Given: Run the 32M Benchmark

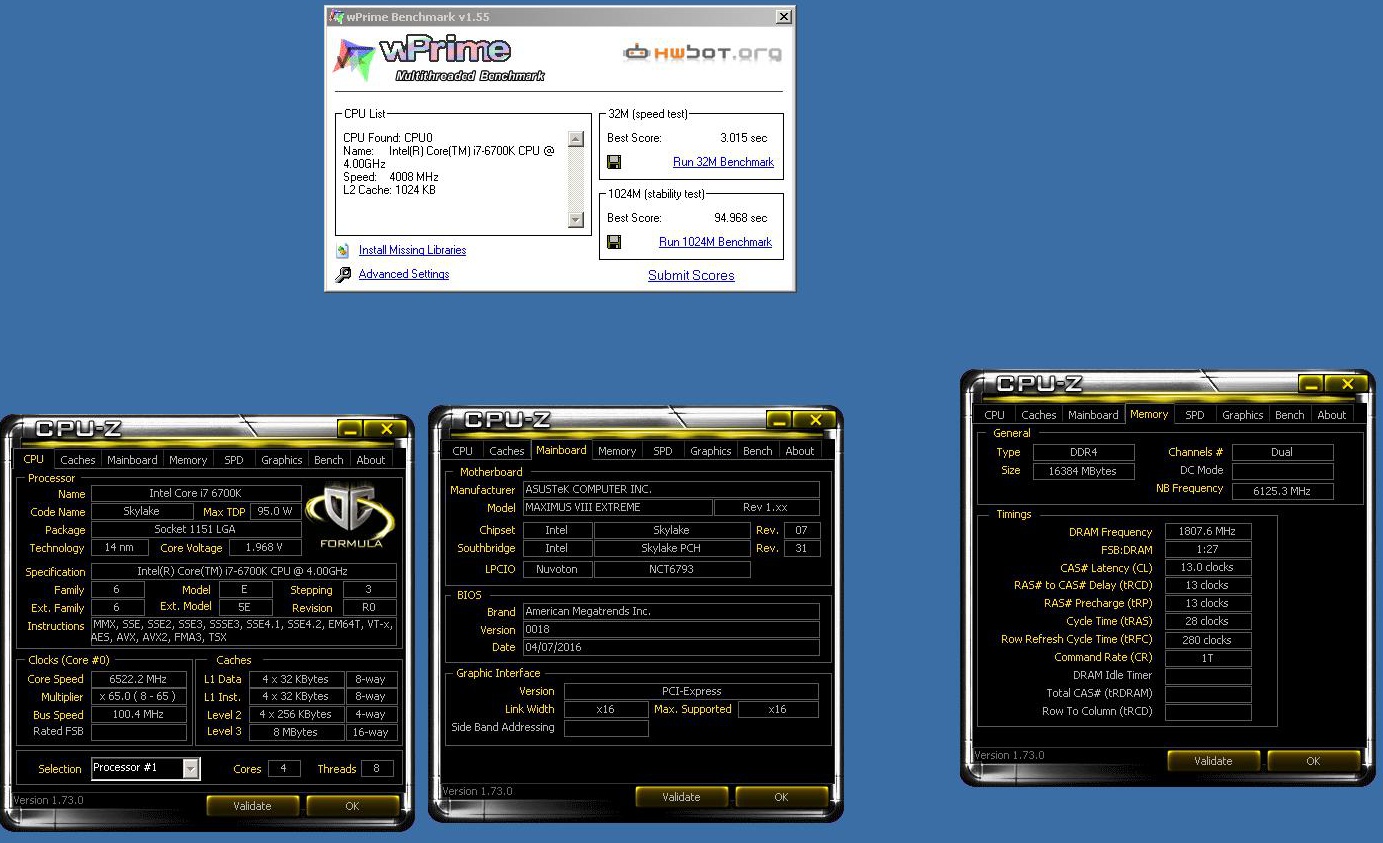Looking at the screenshot, I should point(723,162).
